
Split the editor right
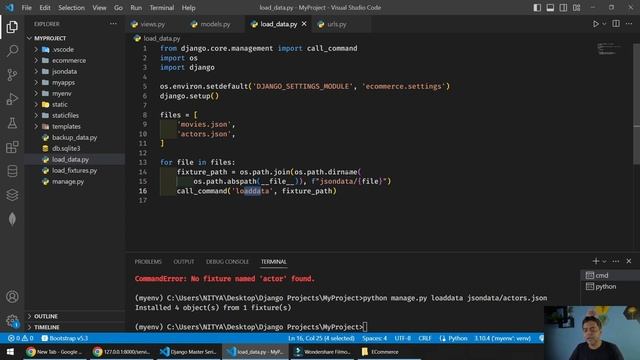[x=616, y=24]
